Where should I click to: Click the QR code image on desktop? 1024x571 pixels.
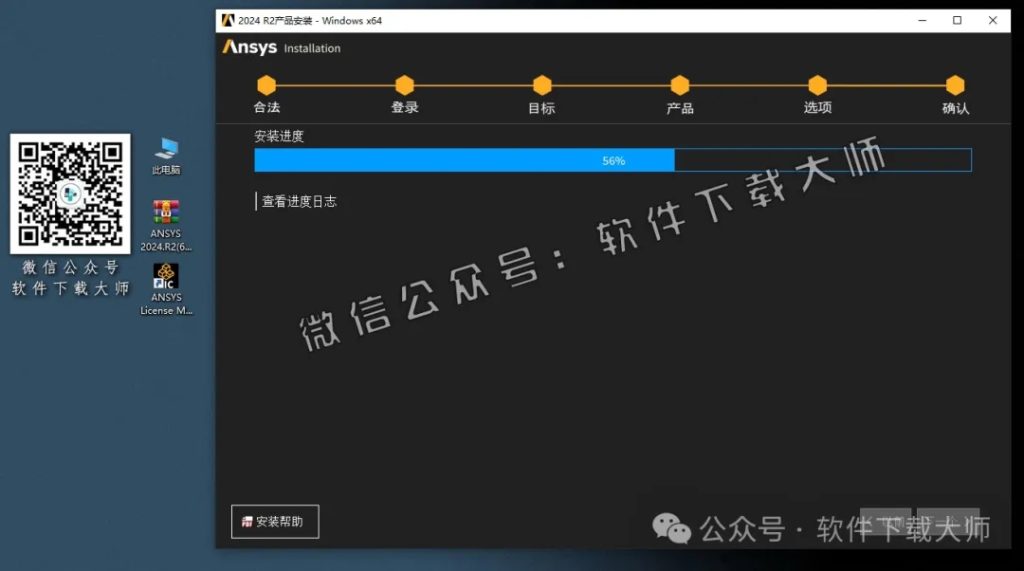[70, 193]
